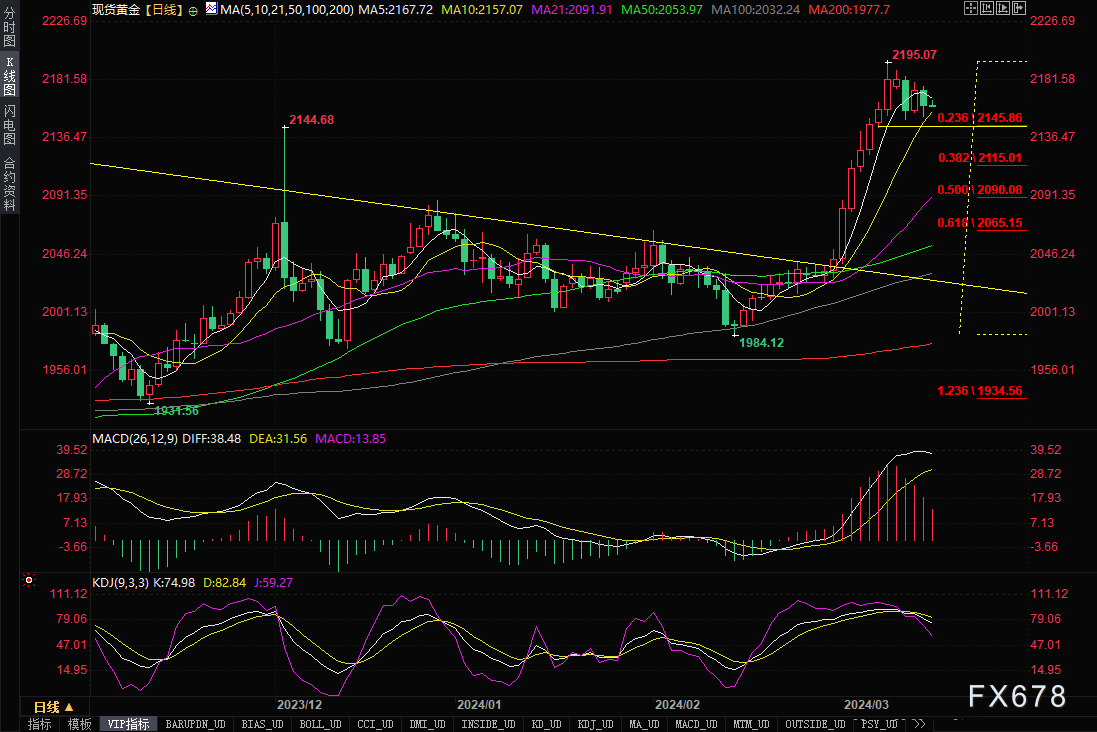This screenshot has width=1097, height=732.
Task: Expand more indicators with >> arrow
Action: [x=919, y=724]
